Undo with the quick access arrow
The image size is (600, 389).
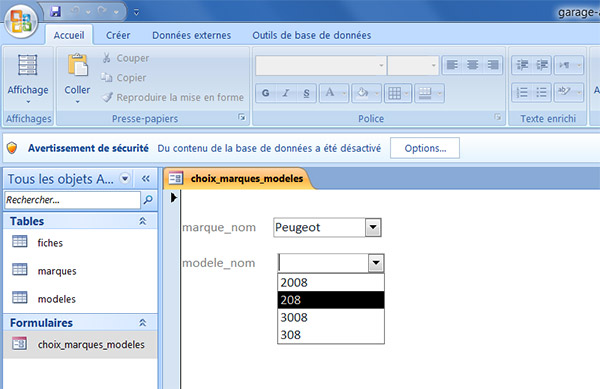(x=75, y=12)
